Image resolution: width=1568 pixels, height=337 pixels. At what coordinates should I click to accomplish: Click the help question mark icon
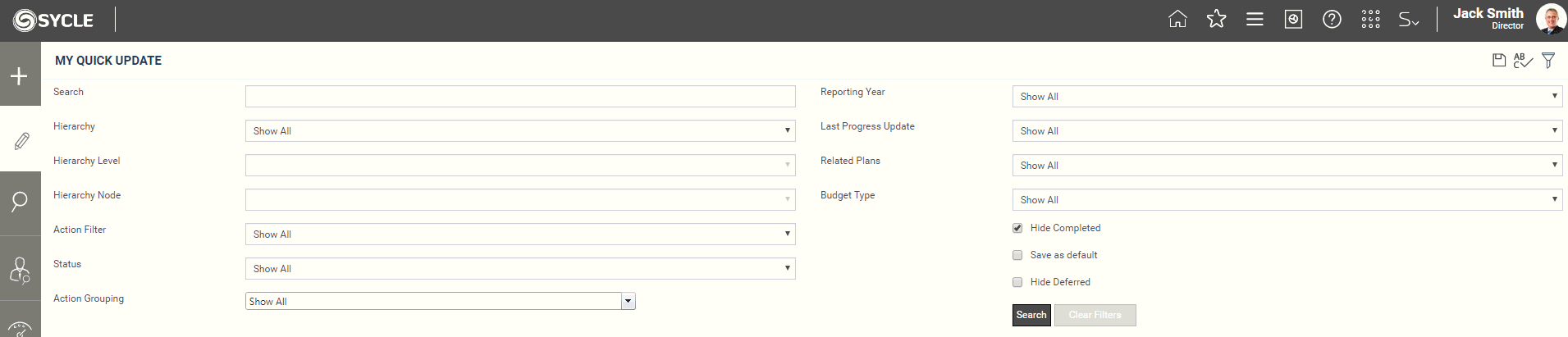[x=1332, y=19]
